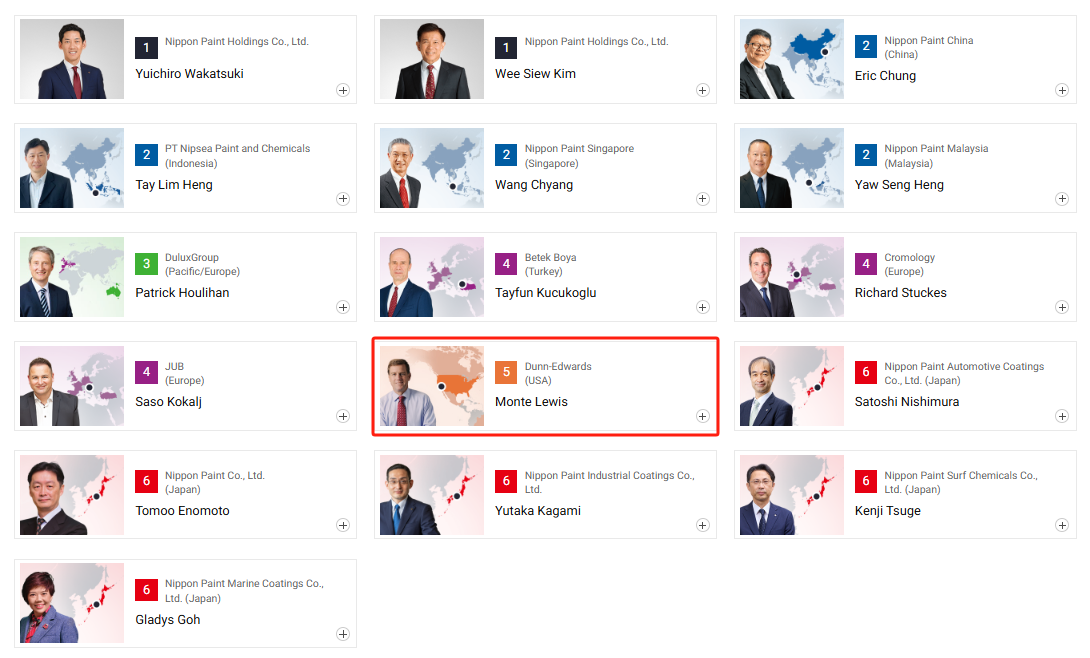Select Richard Stuckes photo with Europe map
The image size is (1090, 658).
(792, 277)
